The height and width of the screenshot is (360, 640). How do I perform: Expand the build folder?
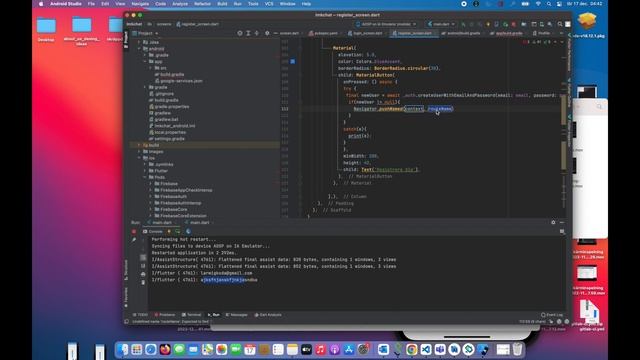coord(139,145)
